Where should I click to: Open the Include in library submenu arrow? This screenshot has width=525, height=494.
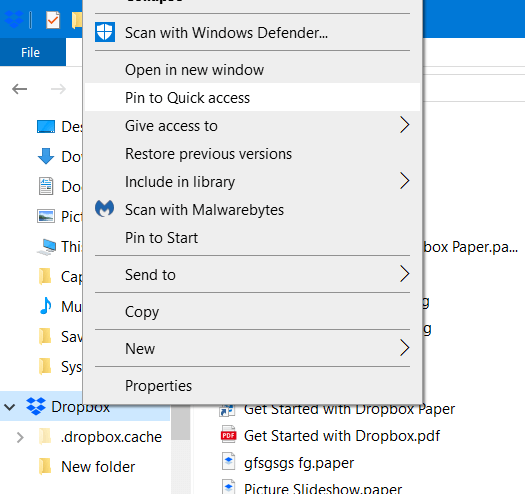click(404, 181)
